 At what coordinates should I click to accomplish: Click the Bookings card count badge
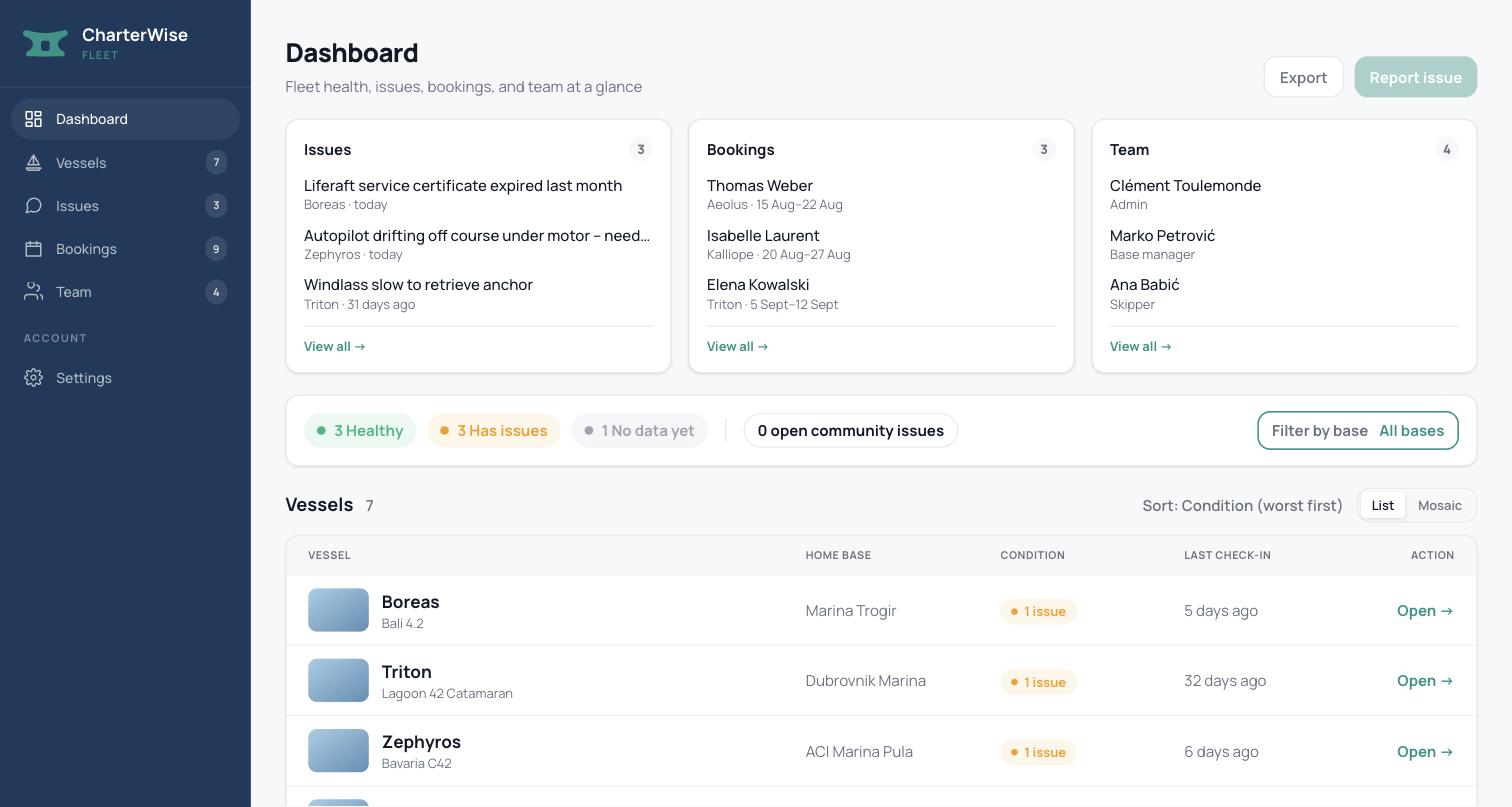point(1044,149)
